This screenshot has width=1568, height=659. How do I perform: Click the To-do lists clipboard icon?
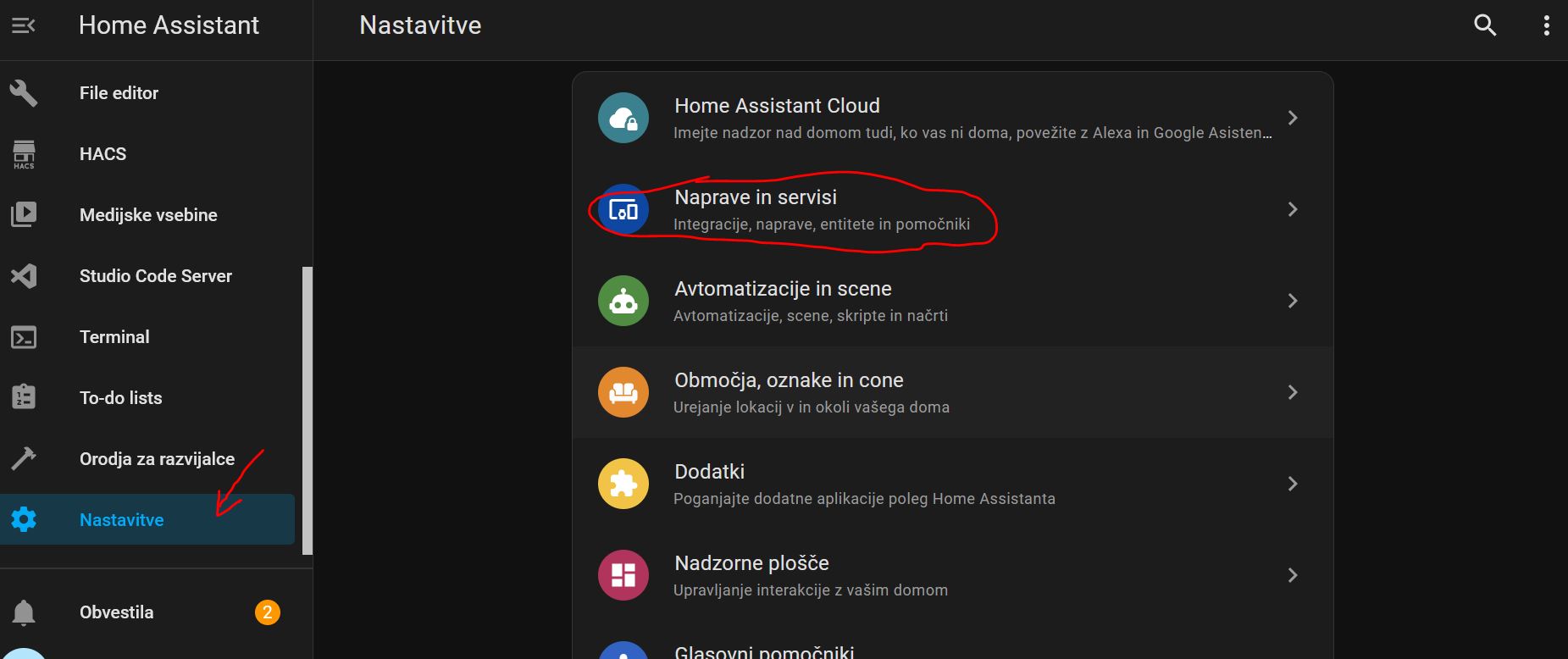(x=24, y=397)
